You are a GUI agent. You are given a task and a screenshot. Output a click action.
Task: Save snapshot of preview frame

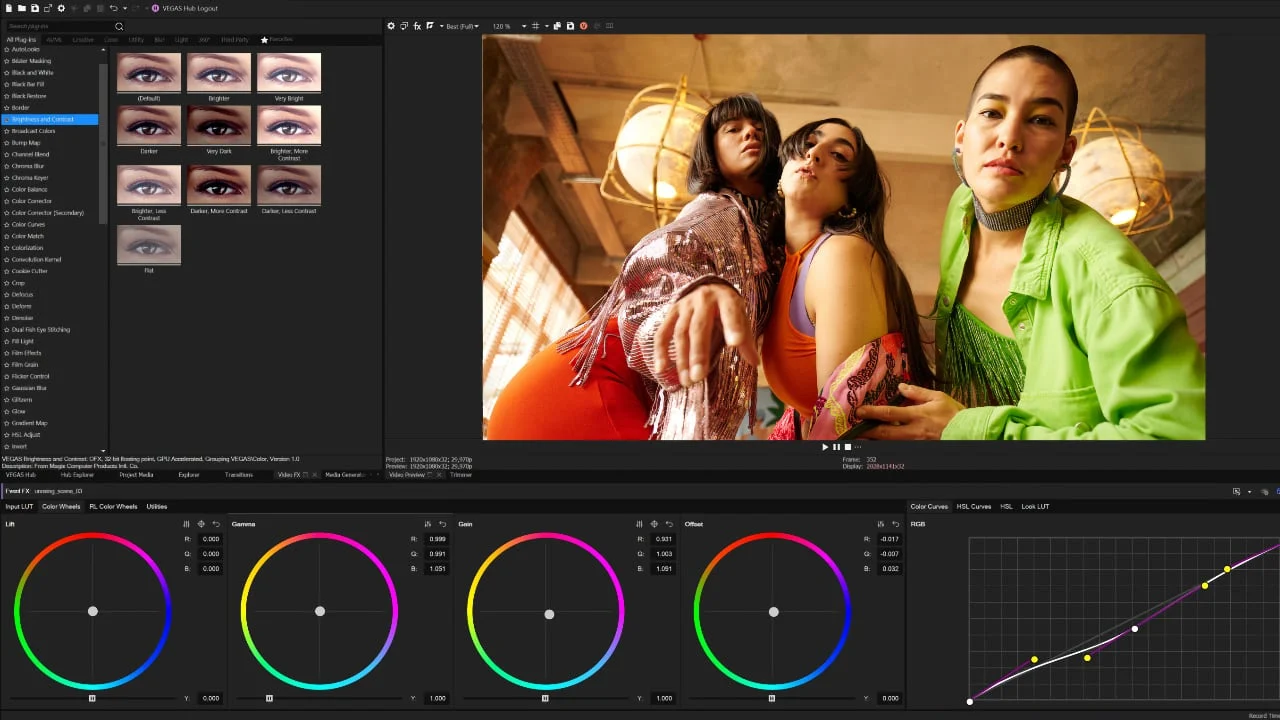coord(570,26)
